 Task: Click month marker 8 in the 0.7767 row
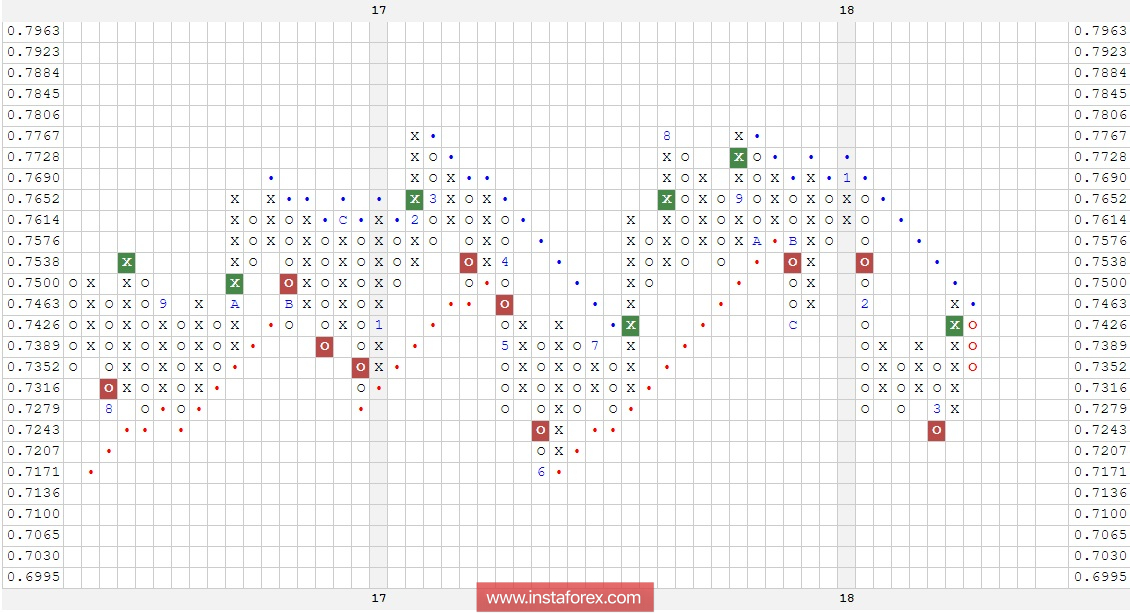(667, 135)
